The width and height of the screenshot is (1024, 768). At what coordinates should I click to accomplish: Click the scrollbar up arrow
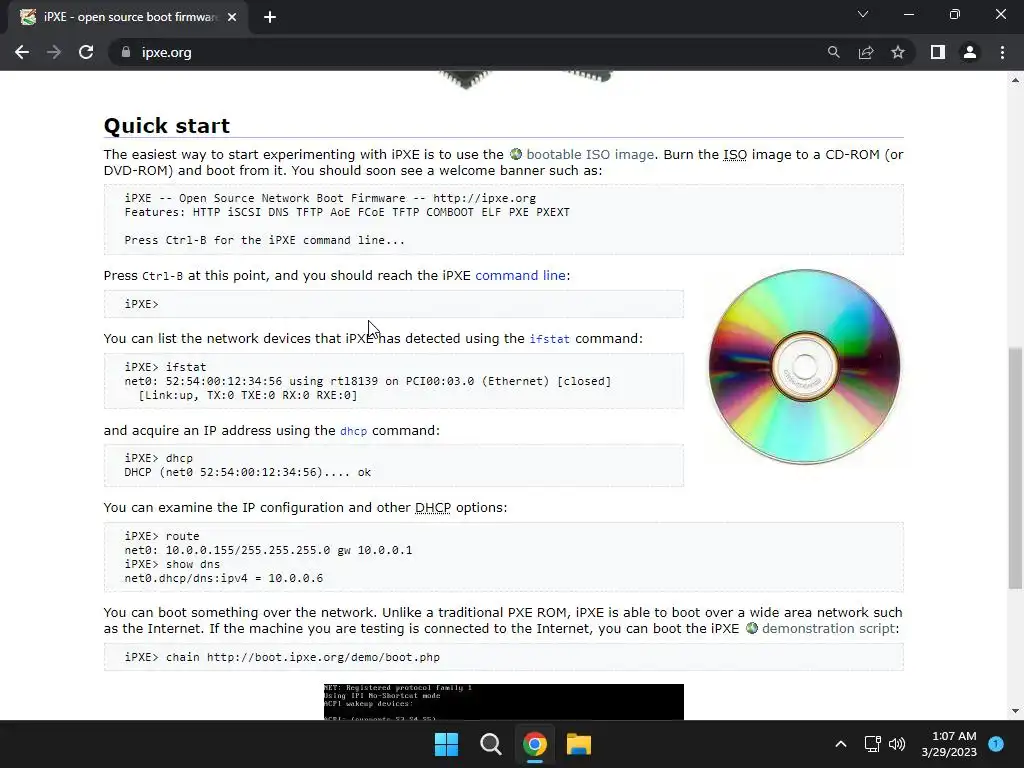(x=1015, y=80)
